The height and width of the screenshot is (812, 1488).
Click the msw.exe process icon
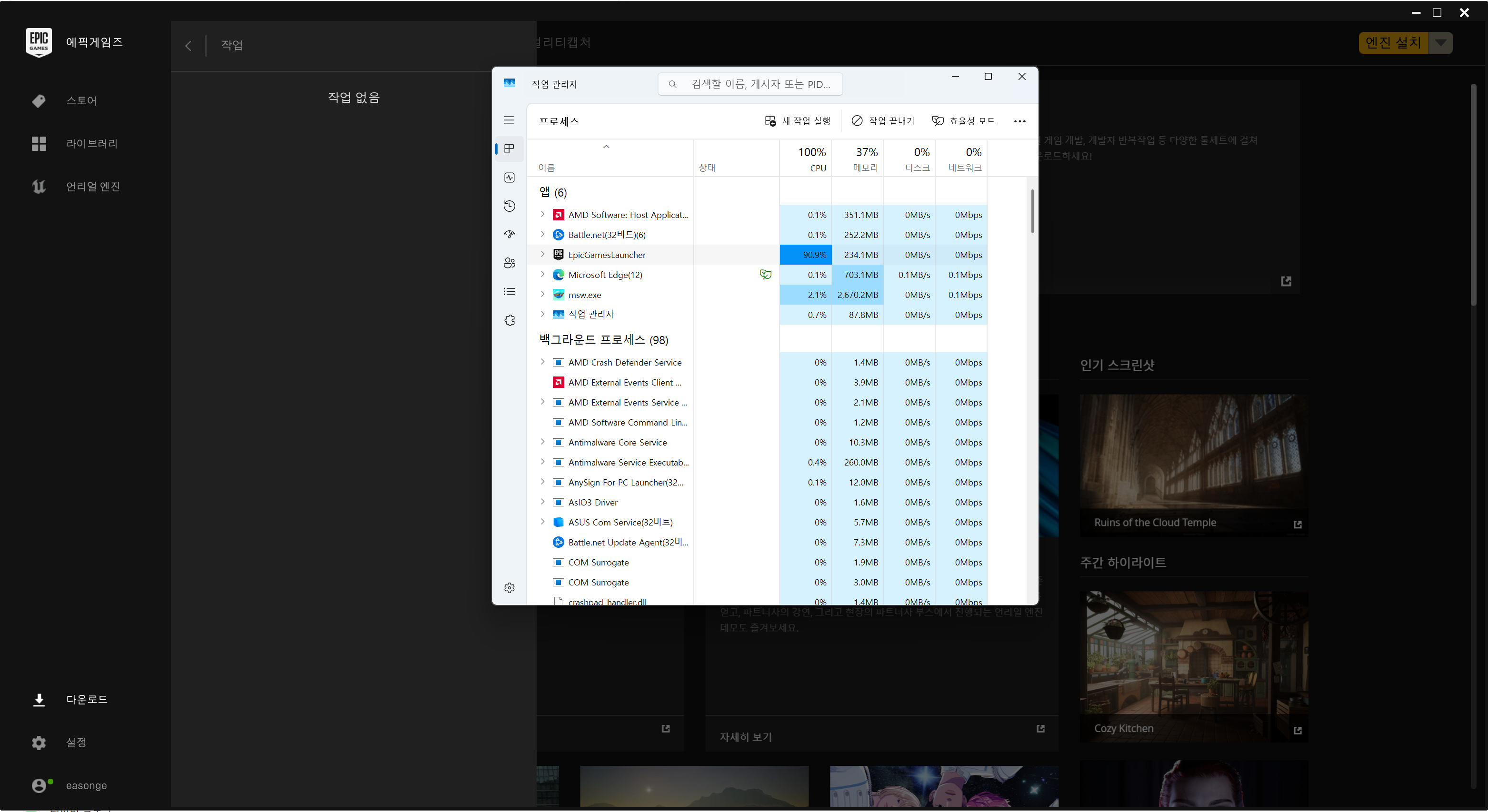tap(558, 295)
